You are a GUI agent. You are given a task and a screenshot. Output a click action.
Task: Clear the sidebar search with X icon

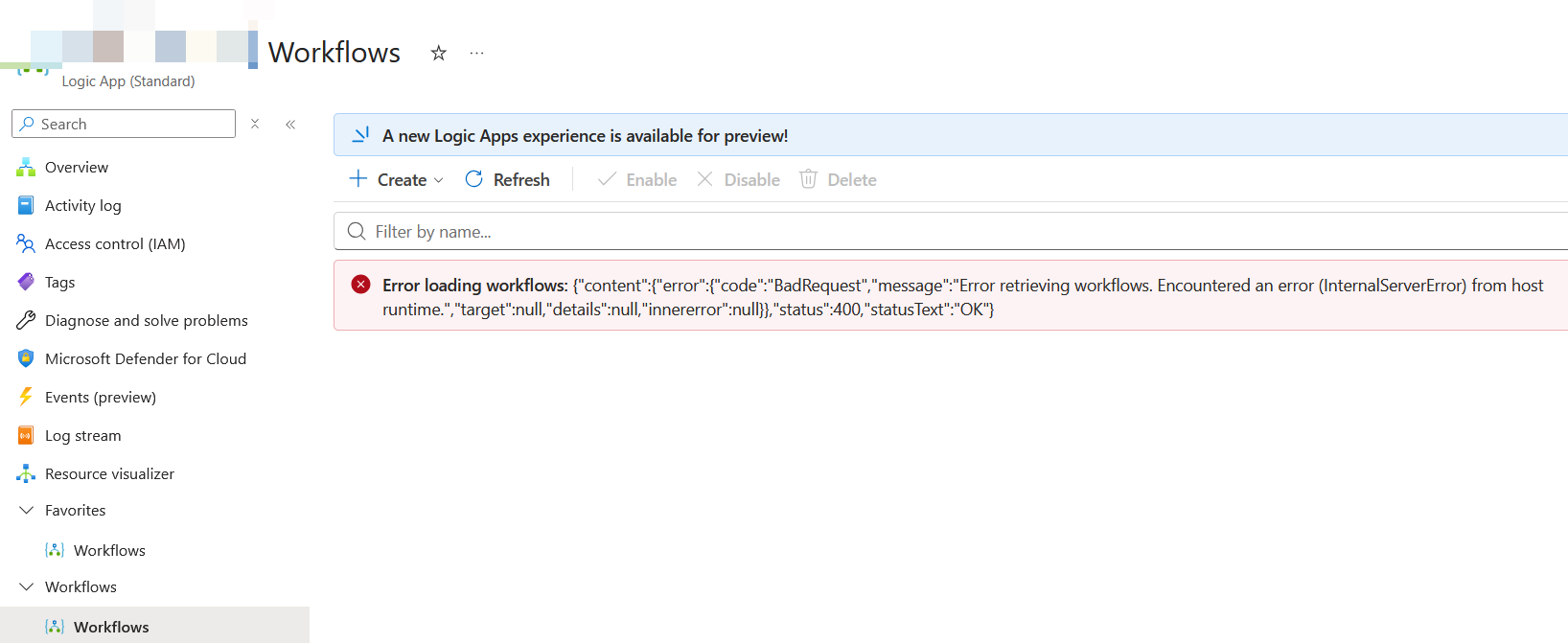pyautogui.click(x=255, y=124)
